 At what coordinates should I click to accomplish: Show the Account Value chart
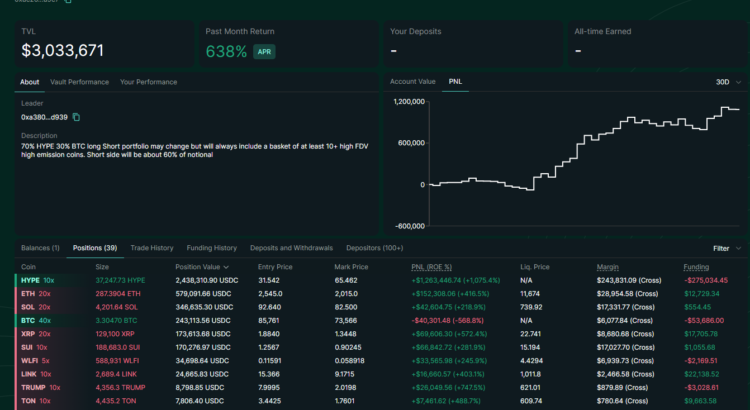pyautogui.click(x=412, y=82)
